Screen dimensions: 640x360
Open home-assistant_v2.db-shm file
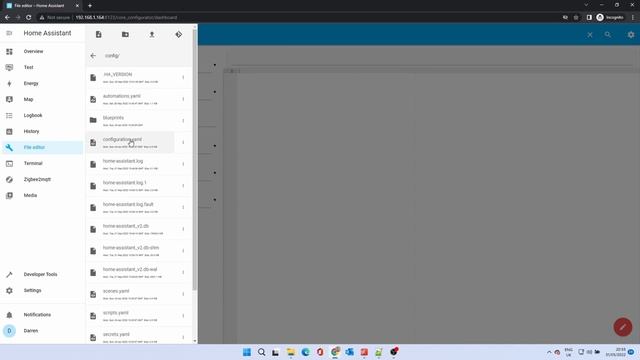pos(131,251)
